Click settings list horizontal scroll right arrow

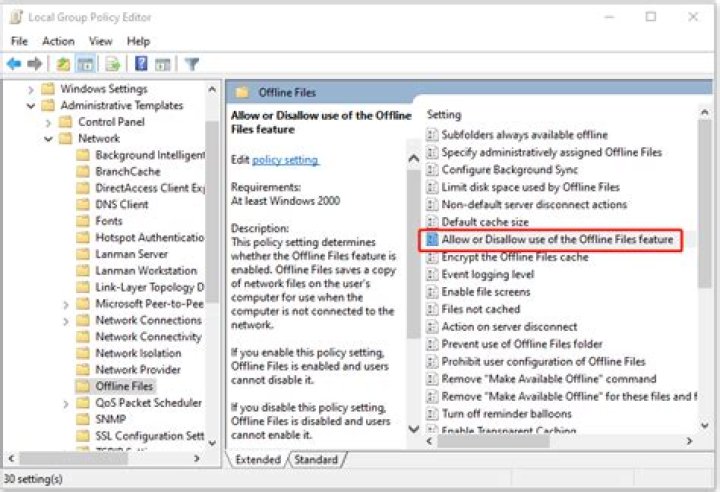(x=689, y=441)
